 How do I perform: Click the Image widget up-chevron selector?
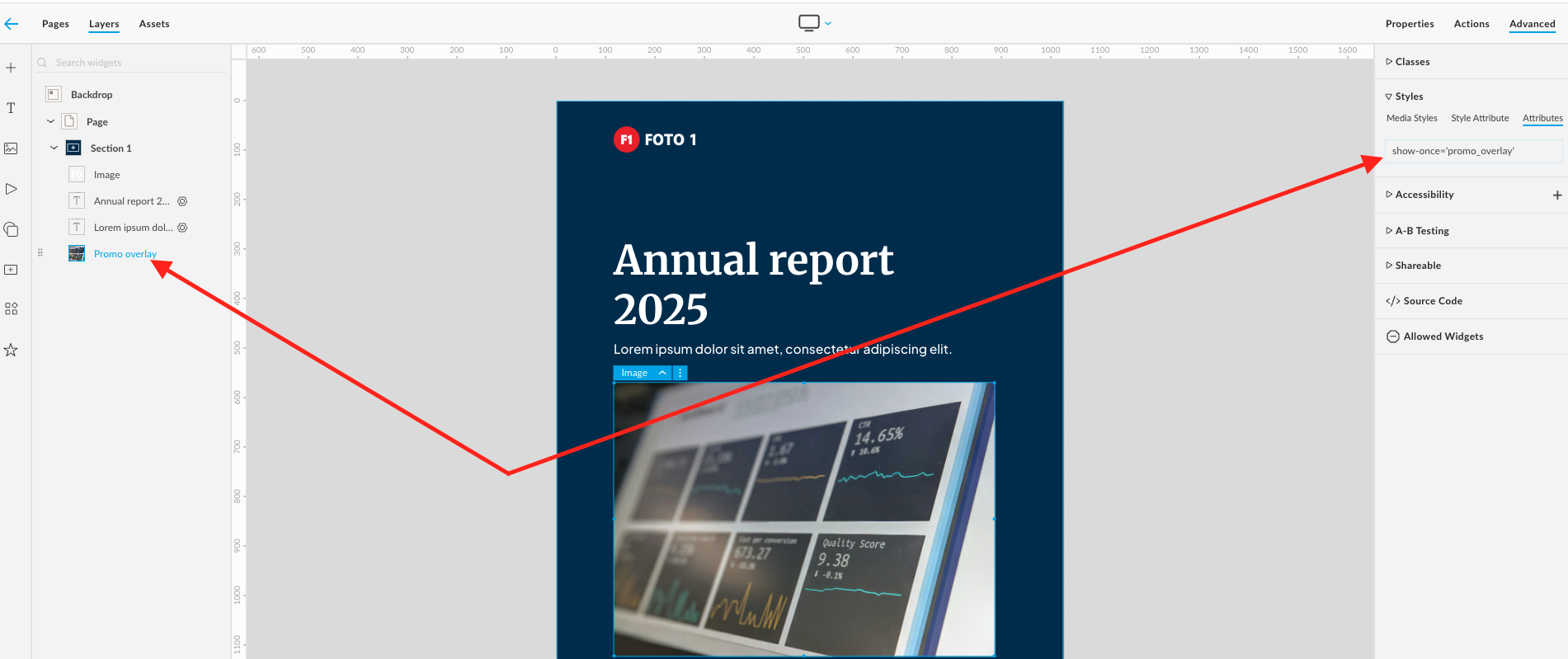(662, 373)
